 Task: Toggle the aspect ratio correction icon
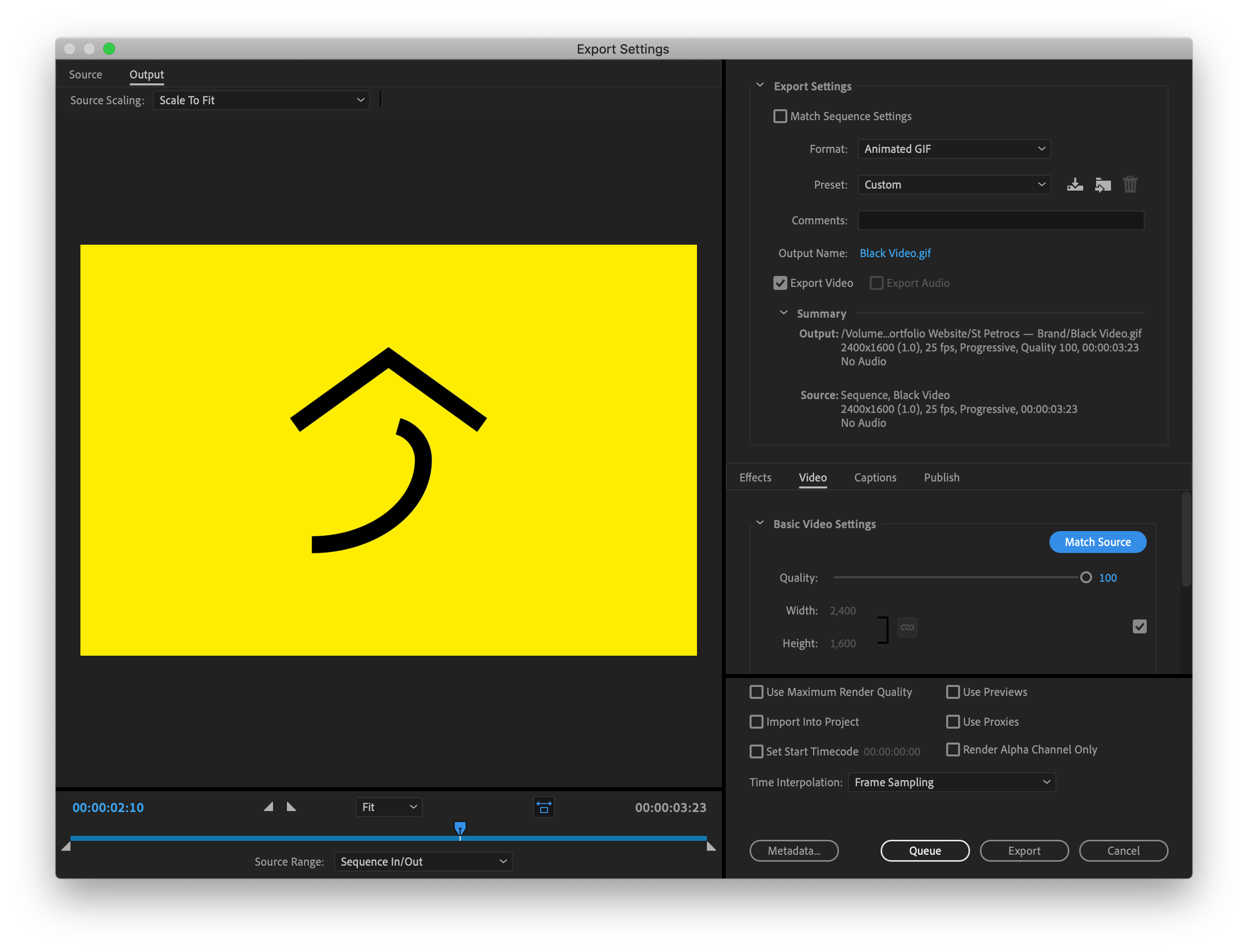544,807
